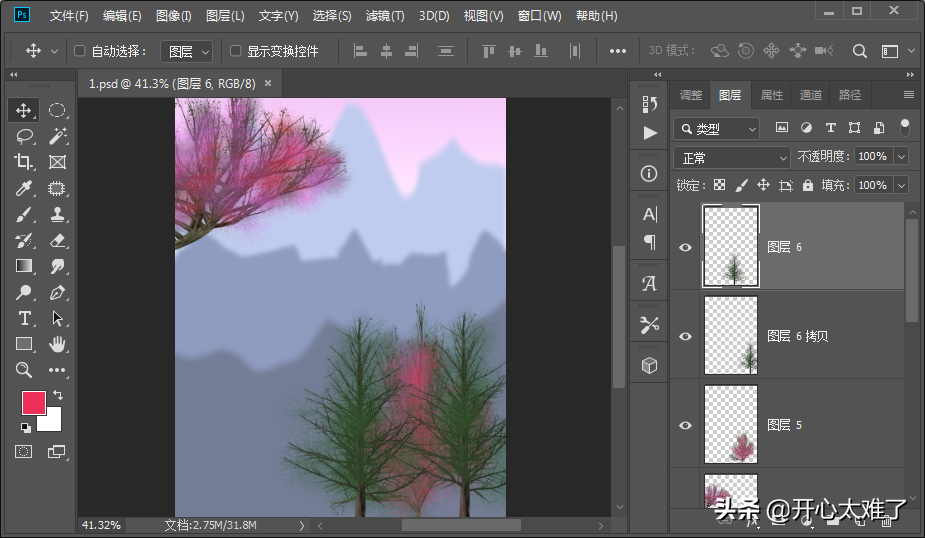Viewport: 925px width, 538px height.
Task: Select the Horizontal Type tool
Action: point(24,318)
